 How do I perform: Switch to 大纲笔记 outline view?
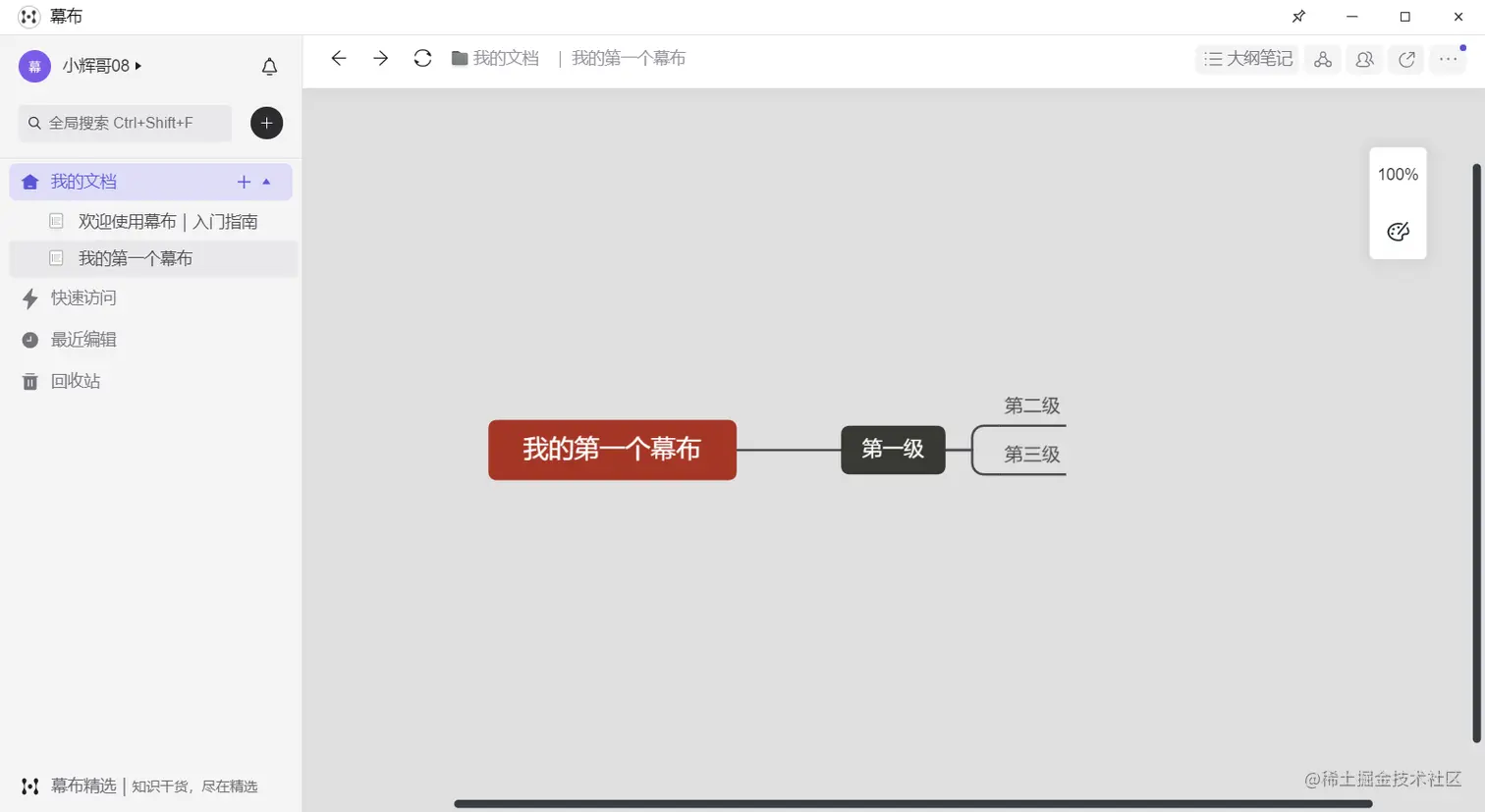(x=1246, y=59)
